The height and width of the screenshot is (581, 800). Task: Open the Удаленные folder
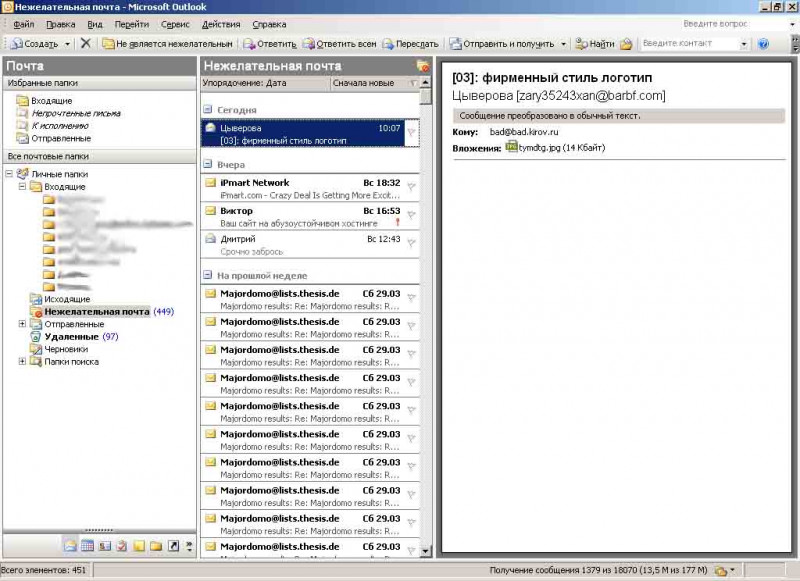click(71, 337)
